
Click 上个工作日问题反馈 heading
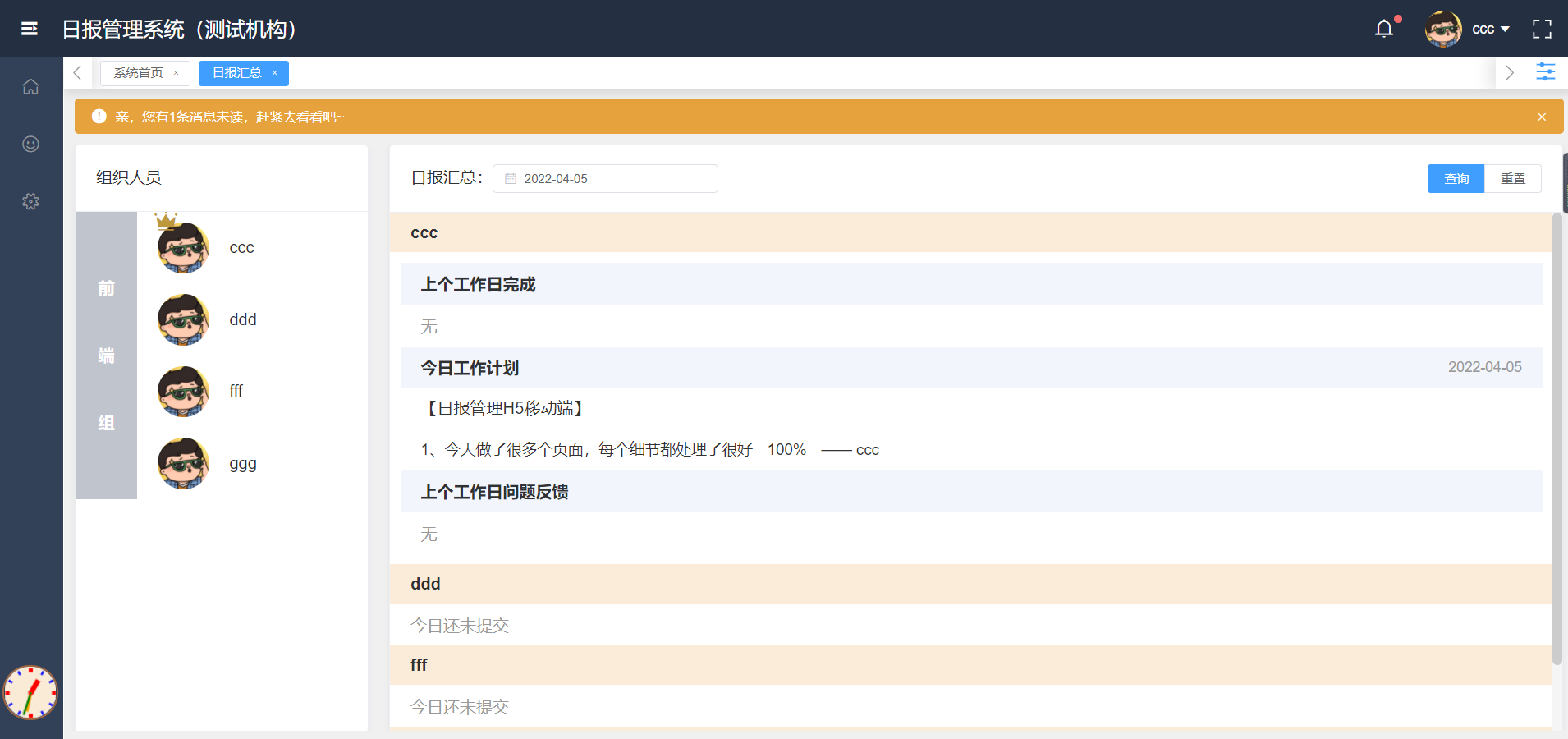(x=494, y=492)
